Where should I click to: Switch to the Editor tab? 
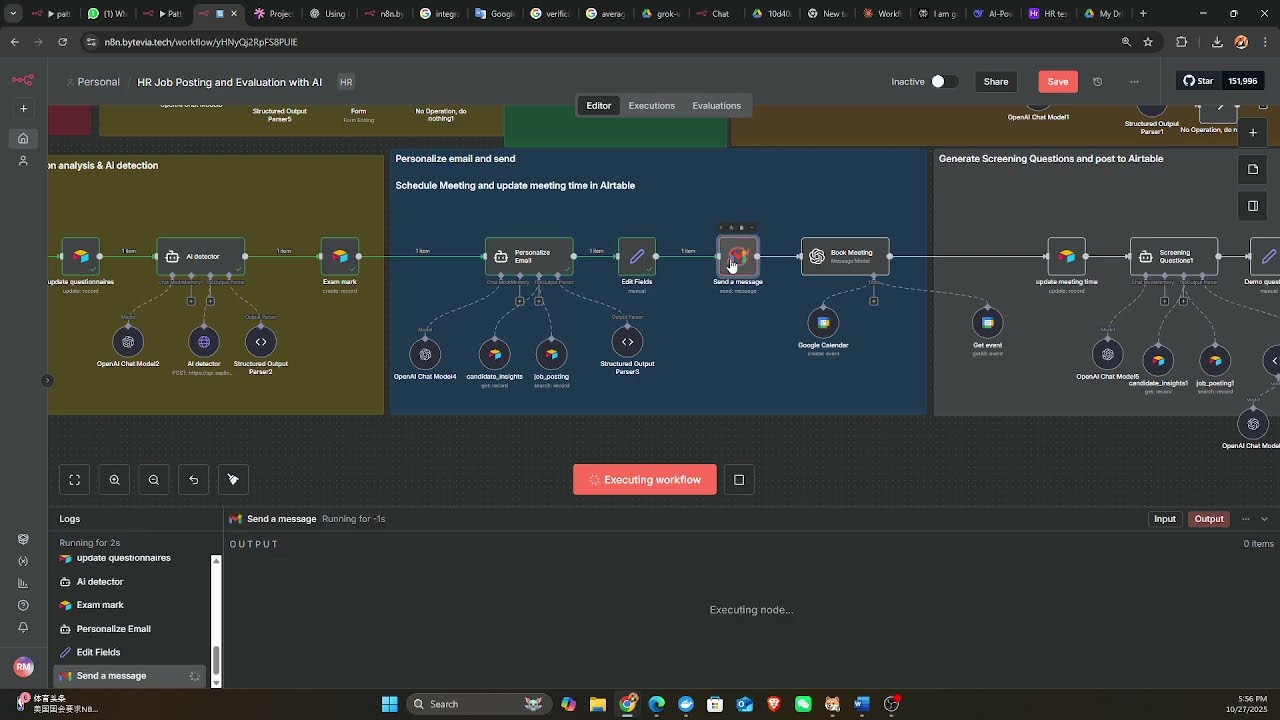(x=599, y=106)
